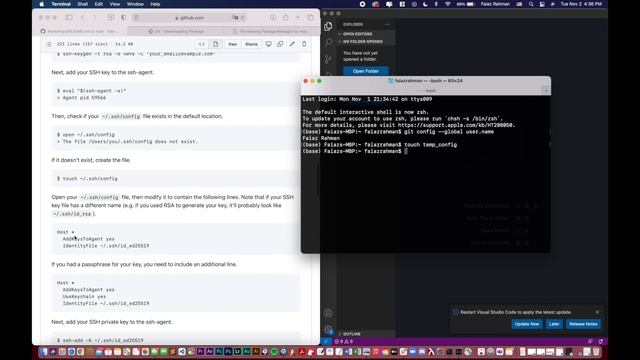Reload the page in Safari
Viewport: 640px width, 360px height.
(x=243, y=18)
